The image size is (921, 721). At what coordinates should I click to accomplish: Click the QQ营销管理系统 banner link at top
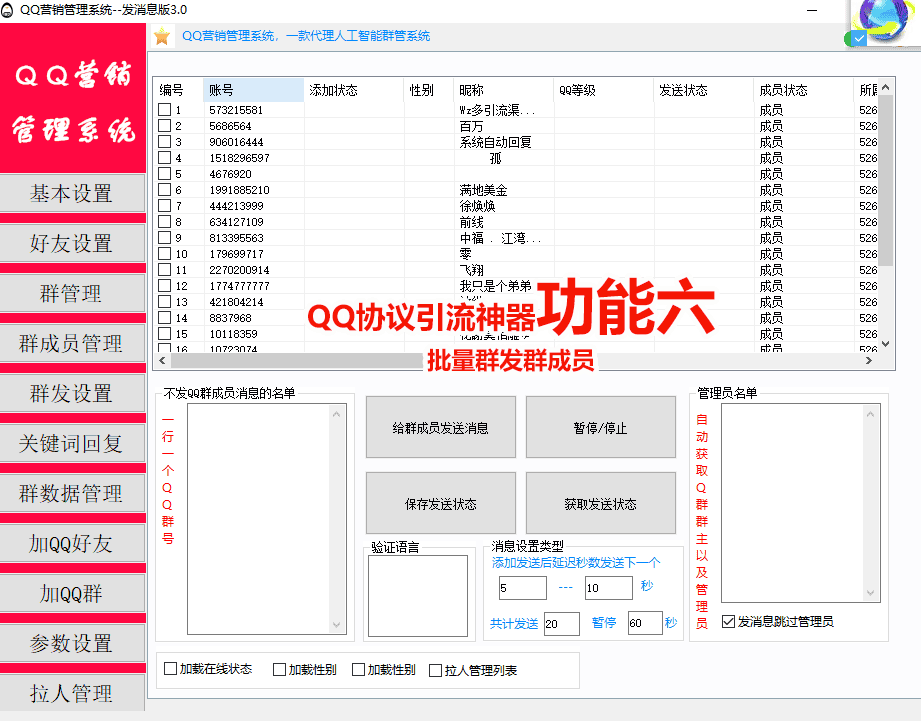tap(306, 36)
